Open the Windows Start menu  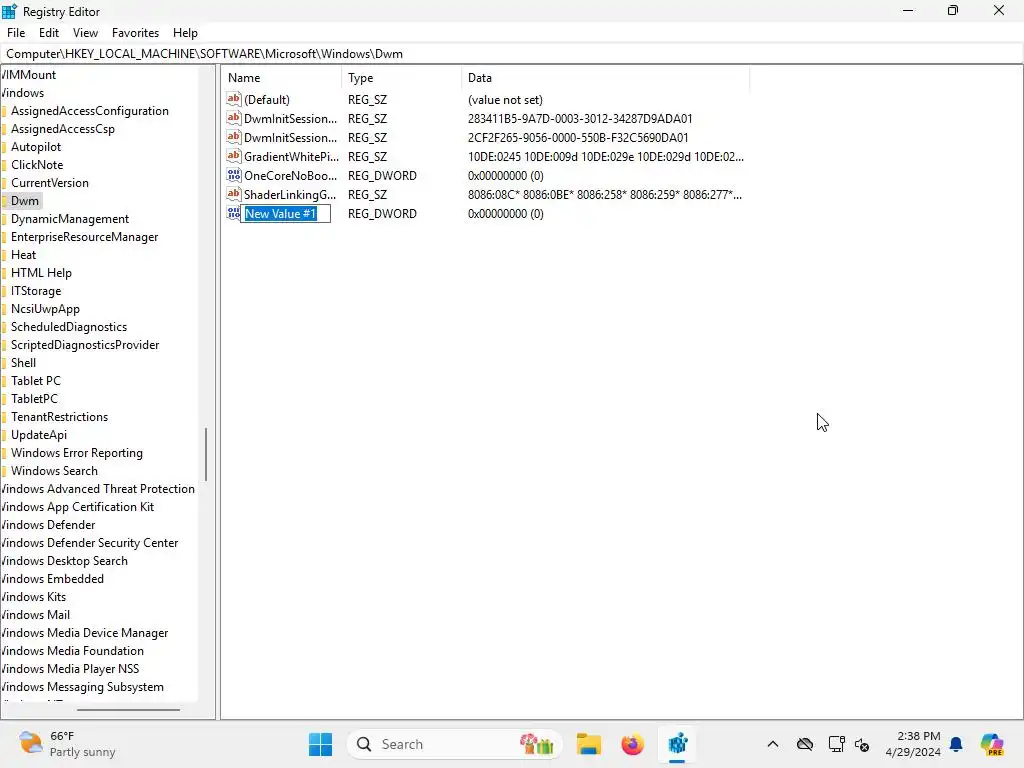pyautogui.click(x=321, y=744)
